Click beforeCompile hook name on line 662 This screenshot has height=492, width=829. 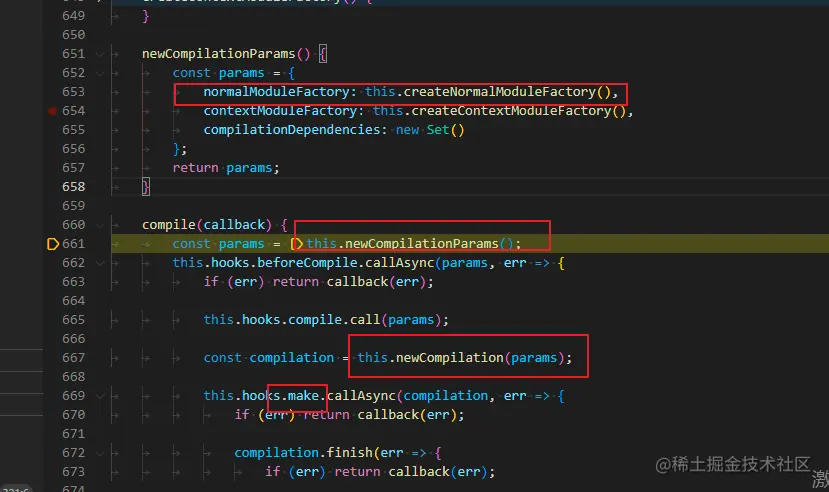(x=307, y=263)
